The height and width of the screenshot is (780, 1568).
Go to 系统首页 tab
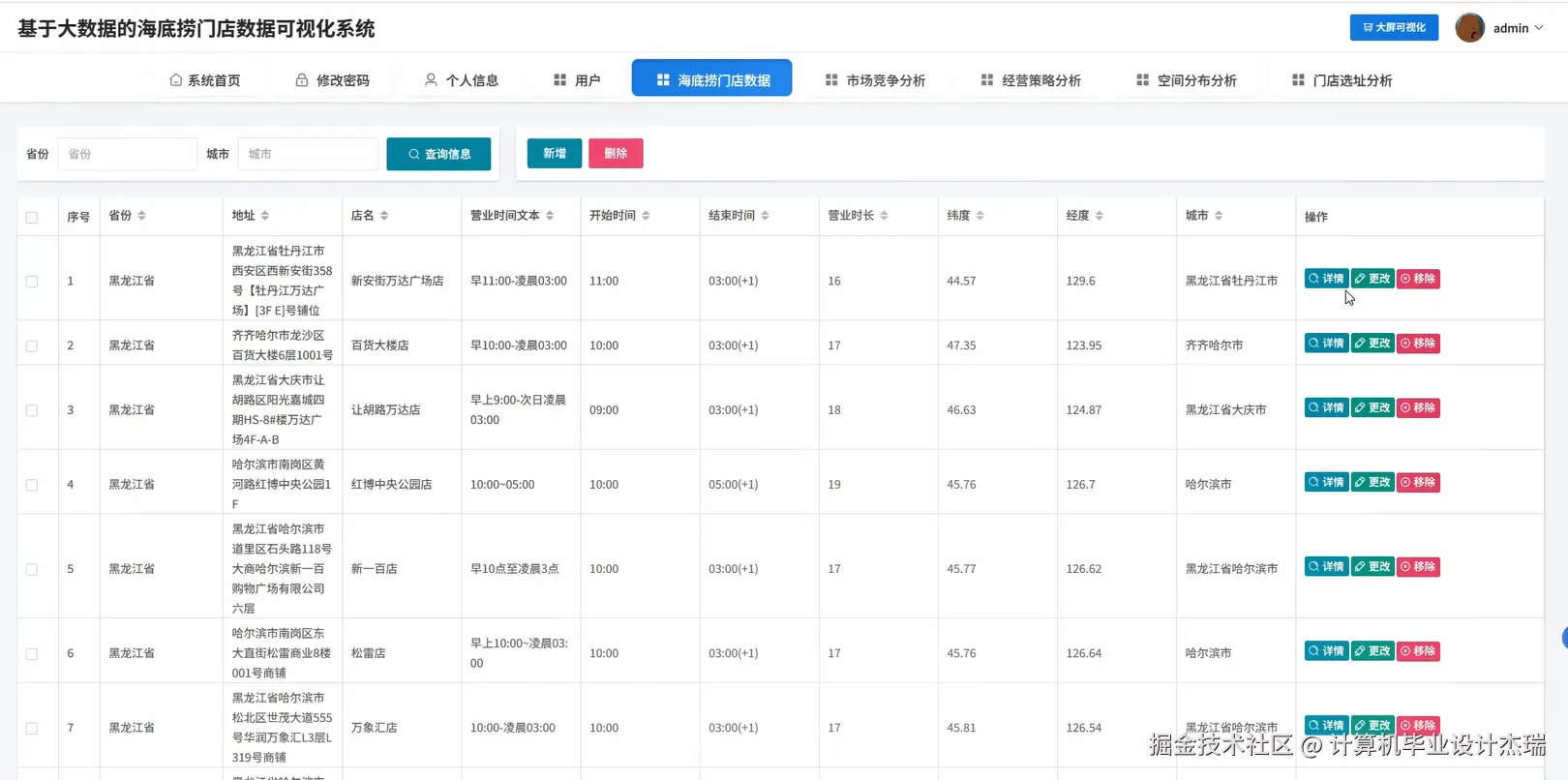204,80
